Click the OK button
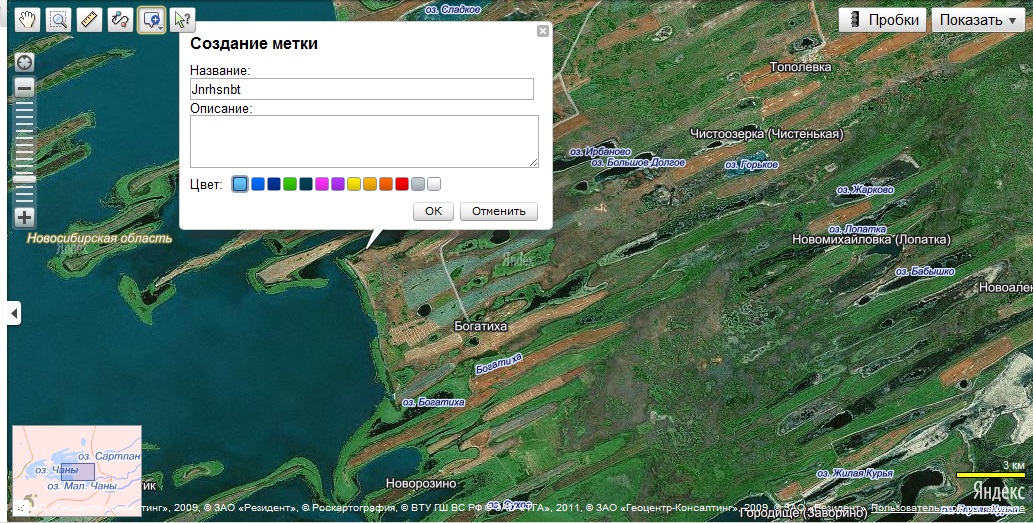Viewport: 1033px width, 523px height. pyautogui.click(x=433, y=211)
